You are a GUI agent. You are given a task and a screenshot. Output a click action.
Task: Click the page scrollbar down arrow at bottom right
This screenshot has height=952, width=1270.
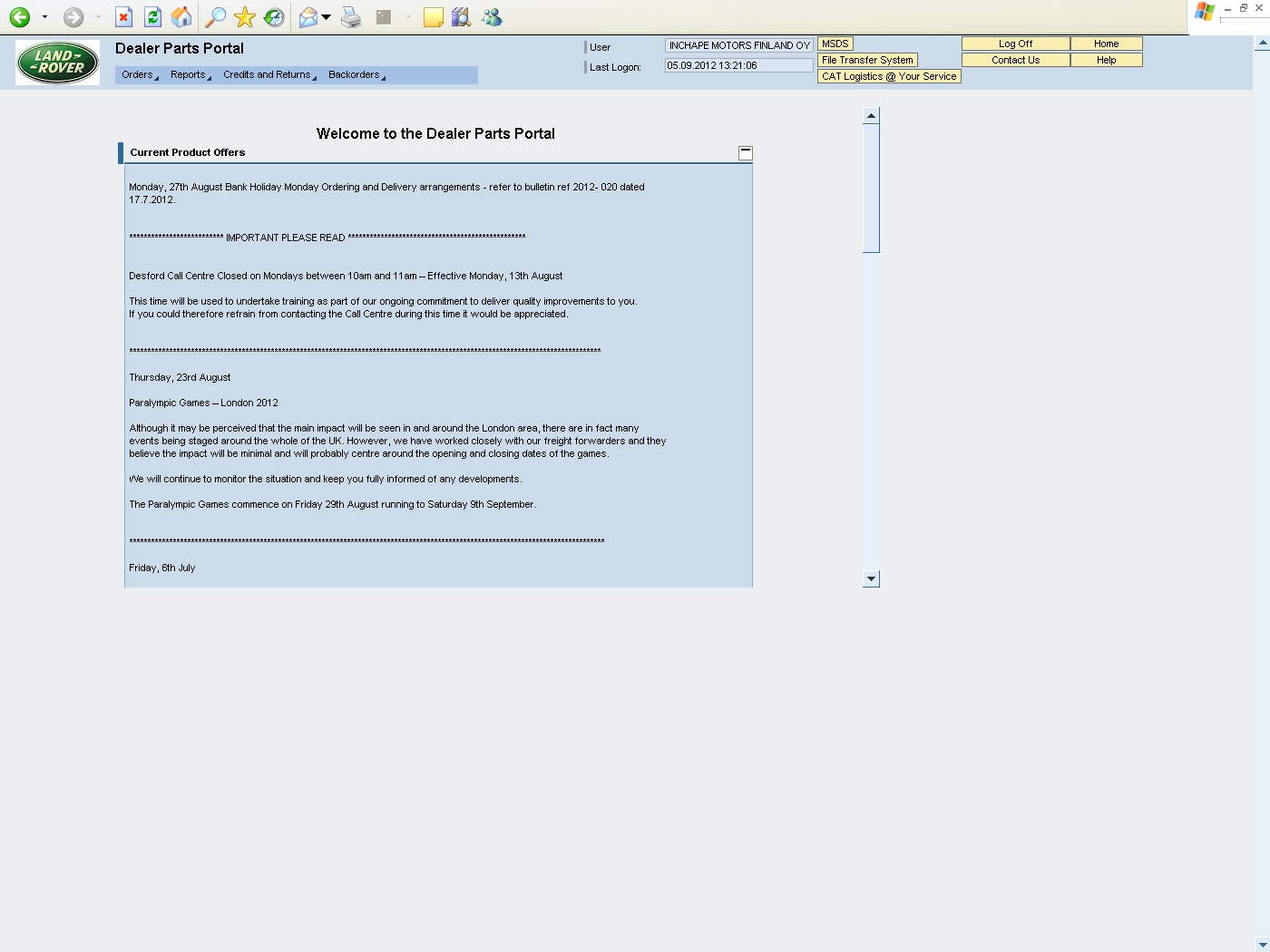click(1262, 944)
